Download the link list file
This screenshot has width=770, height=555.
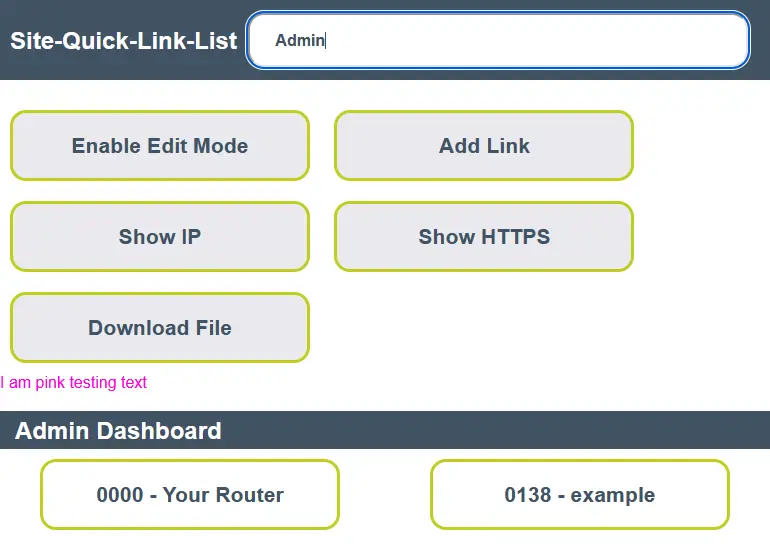click(x=160, y=328)
